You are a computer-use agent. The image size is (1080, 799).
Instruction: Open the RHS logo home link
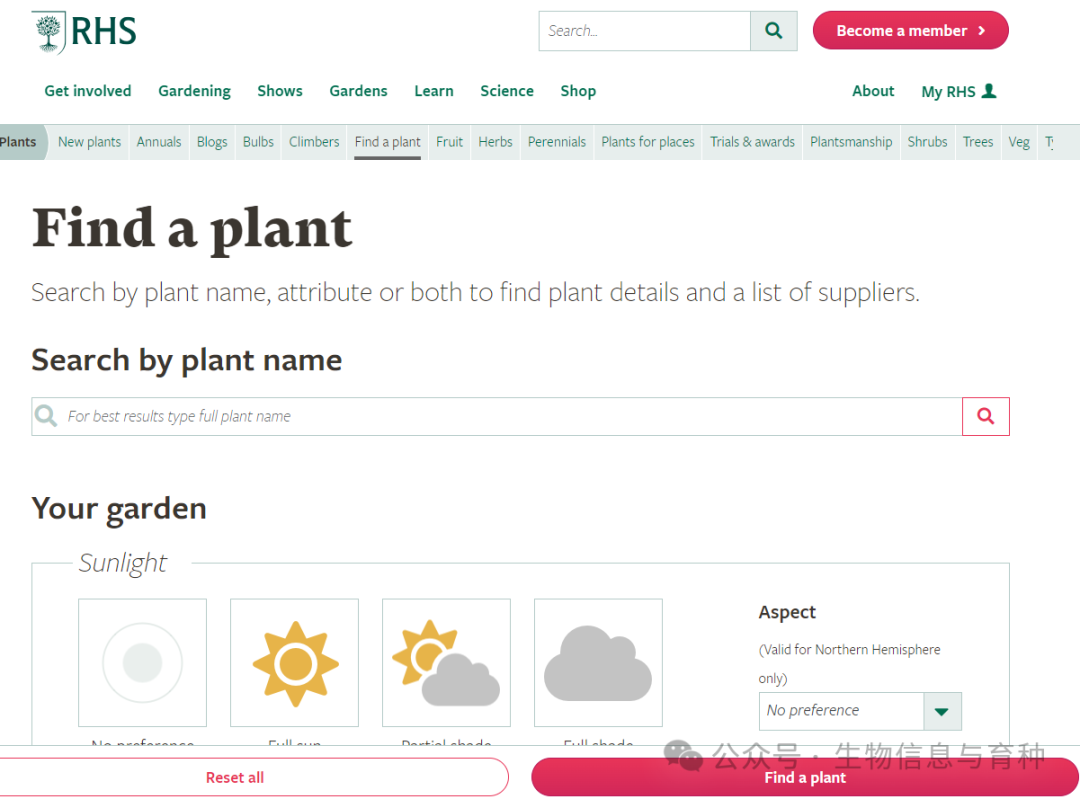click(x=85, y=32)
